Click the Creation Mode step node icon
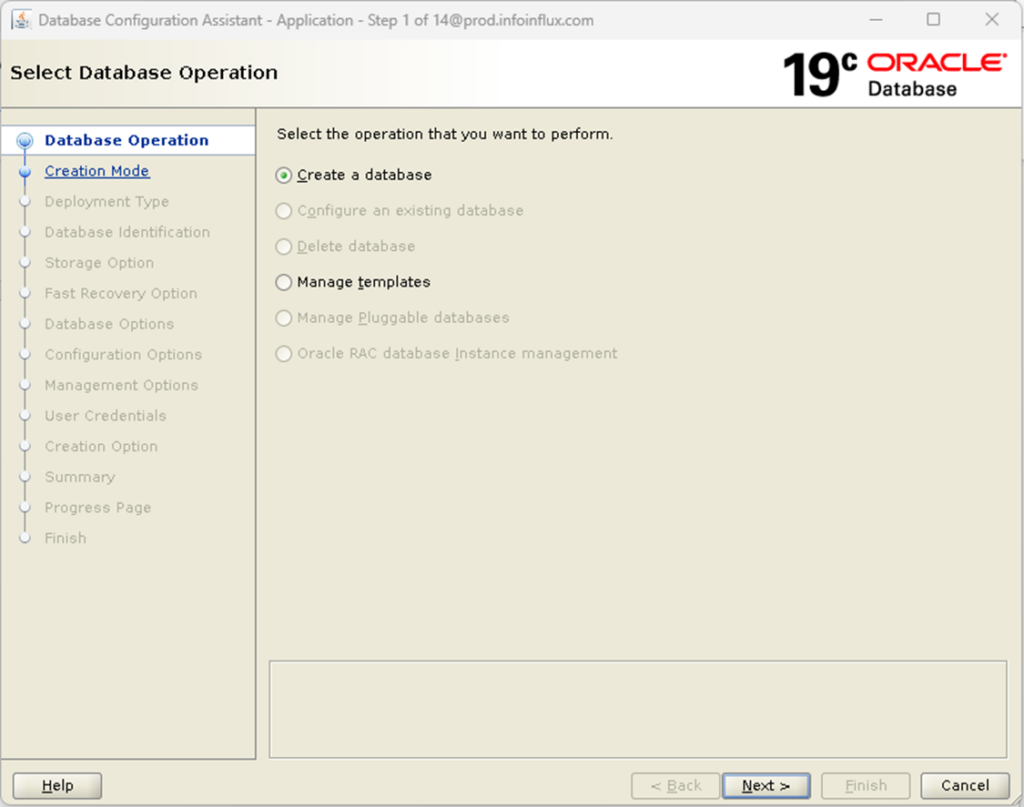This screenshot has width=1024, height=807. coord(24,170)
